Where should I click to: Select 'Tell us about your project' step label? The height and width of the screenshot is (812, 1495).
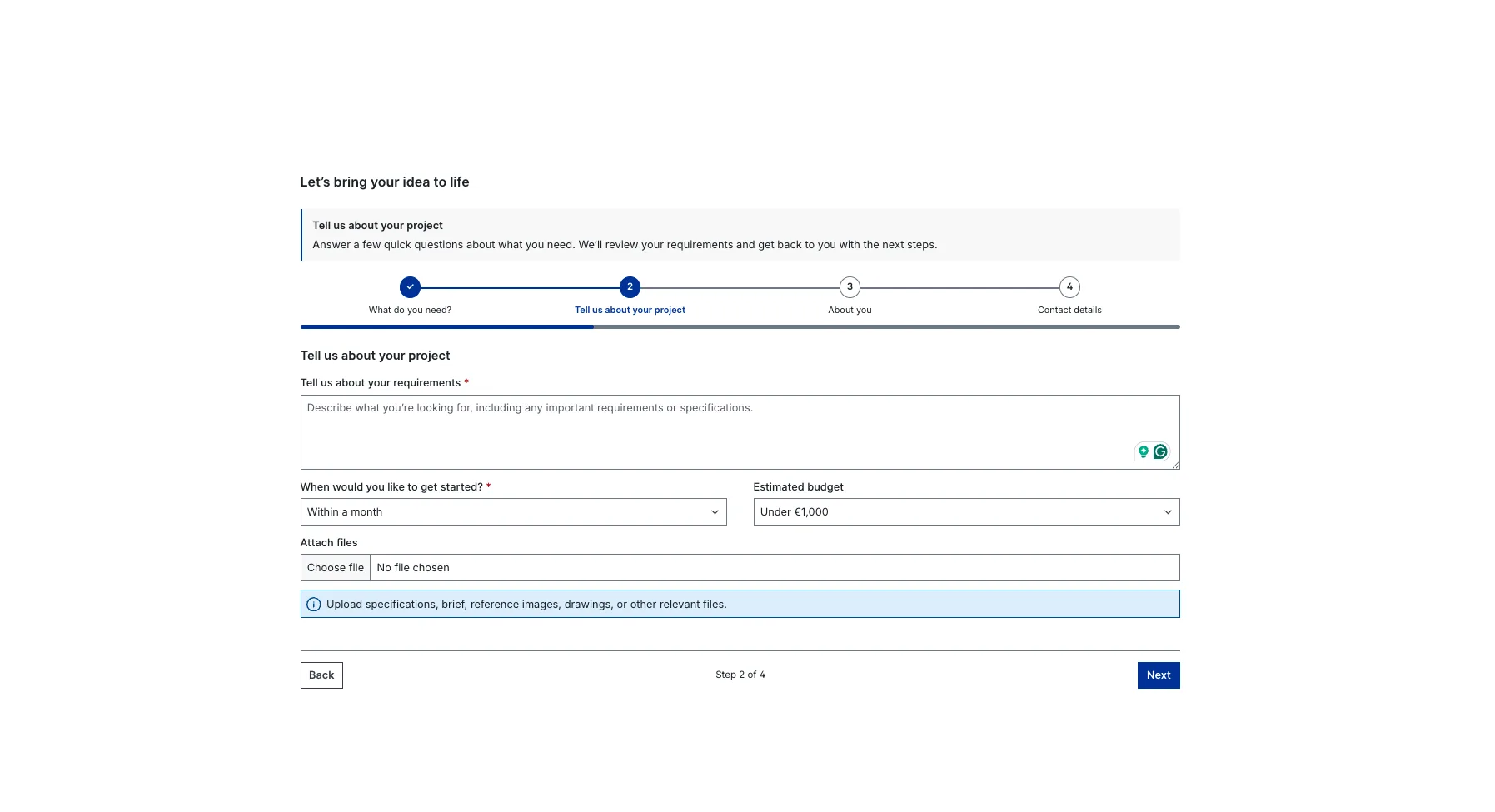tap(630, 310)
